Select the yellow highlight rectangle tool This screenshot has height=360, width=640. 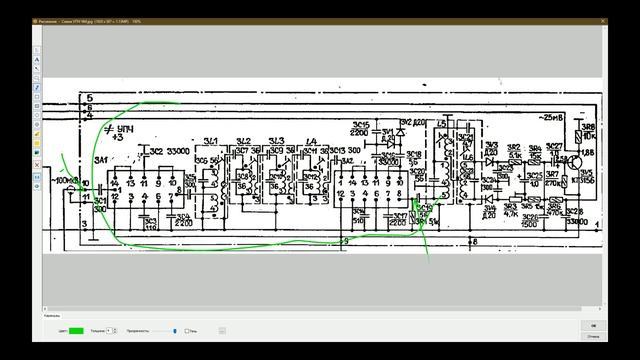click(x=37, y=143)
